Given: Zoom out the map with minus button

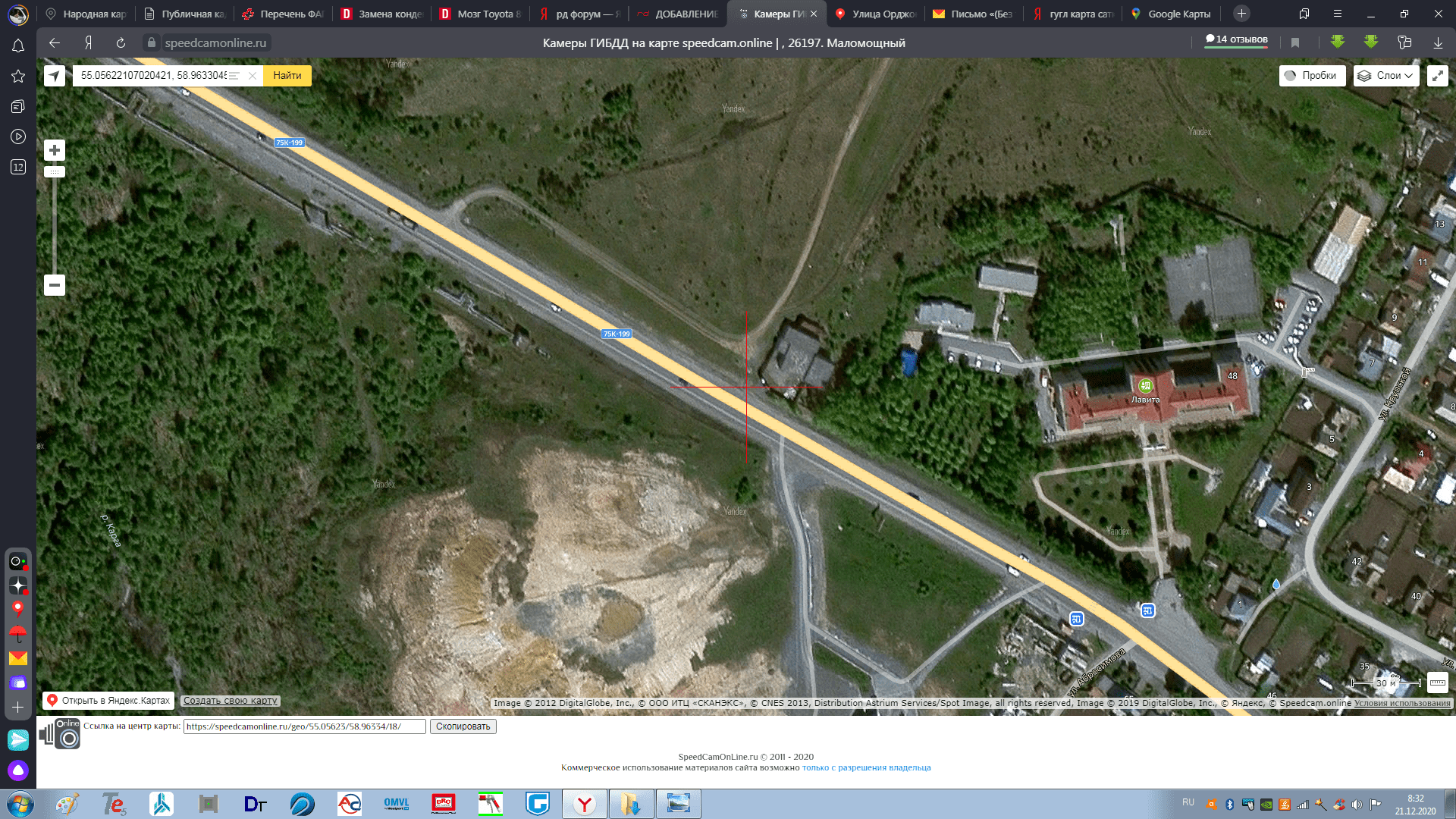Looking at the screenshot, I should point(55,285).
